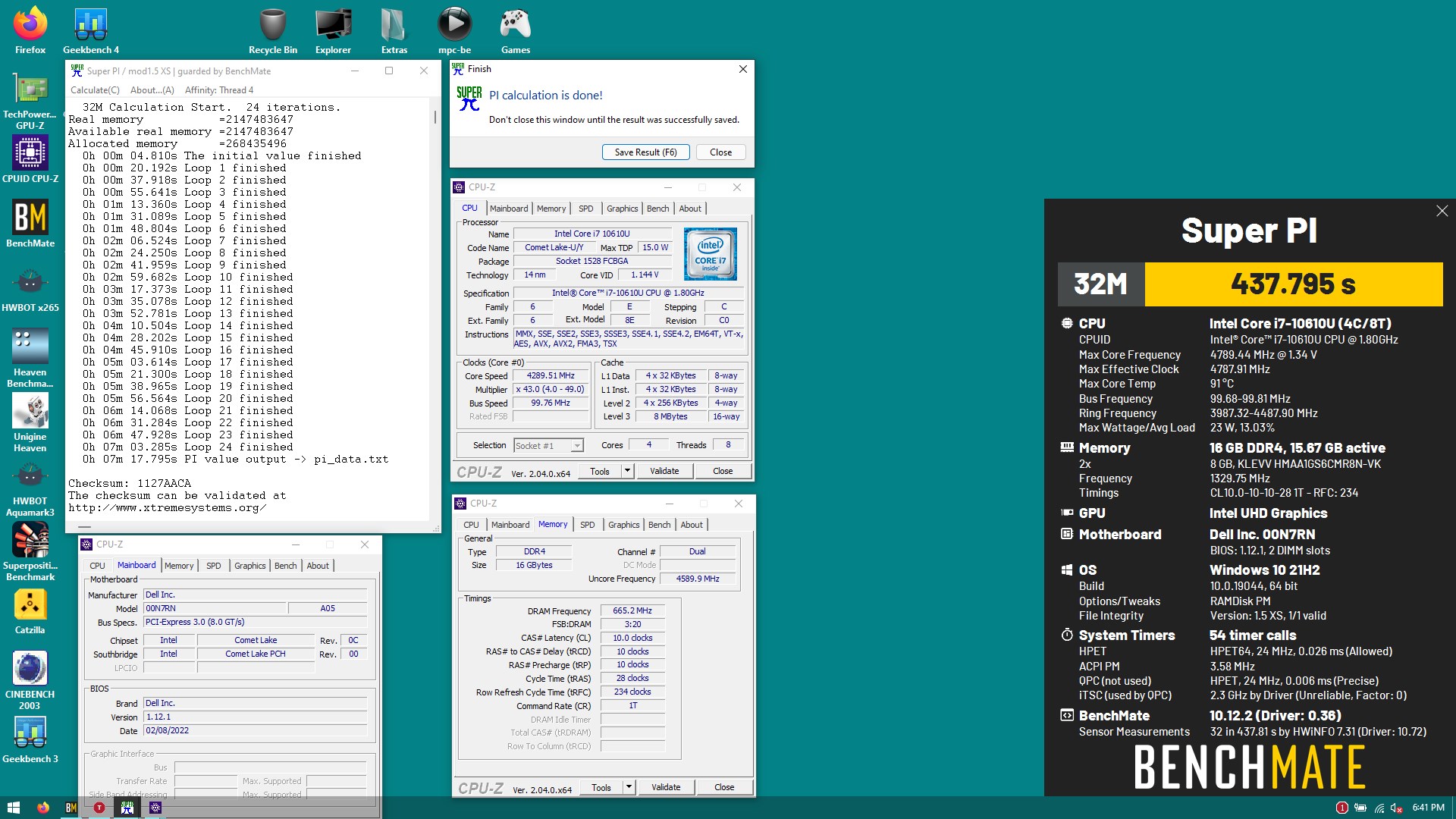Open the Catzilla desktop icon
Image resolution: width=1456 pixels, height=819 pixels.
(30, 610)
